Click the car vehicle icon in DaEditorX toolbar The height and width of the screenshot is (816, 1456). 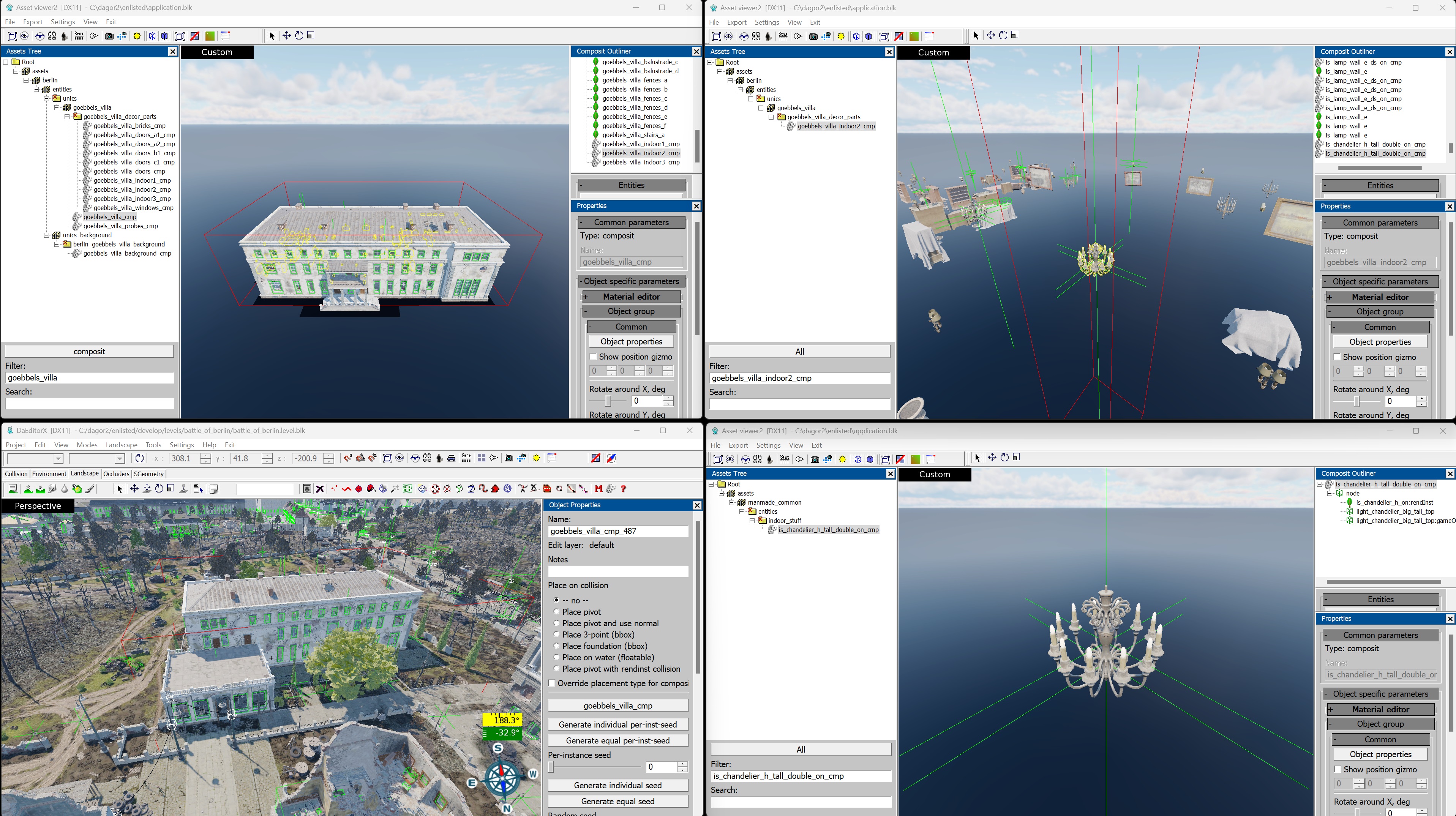(x=451, y=458)
